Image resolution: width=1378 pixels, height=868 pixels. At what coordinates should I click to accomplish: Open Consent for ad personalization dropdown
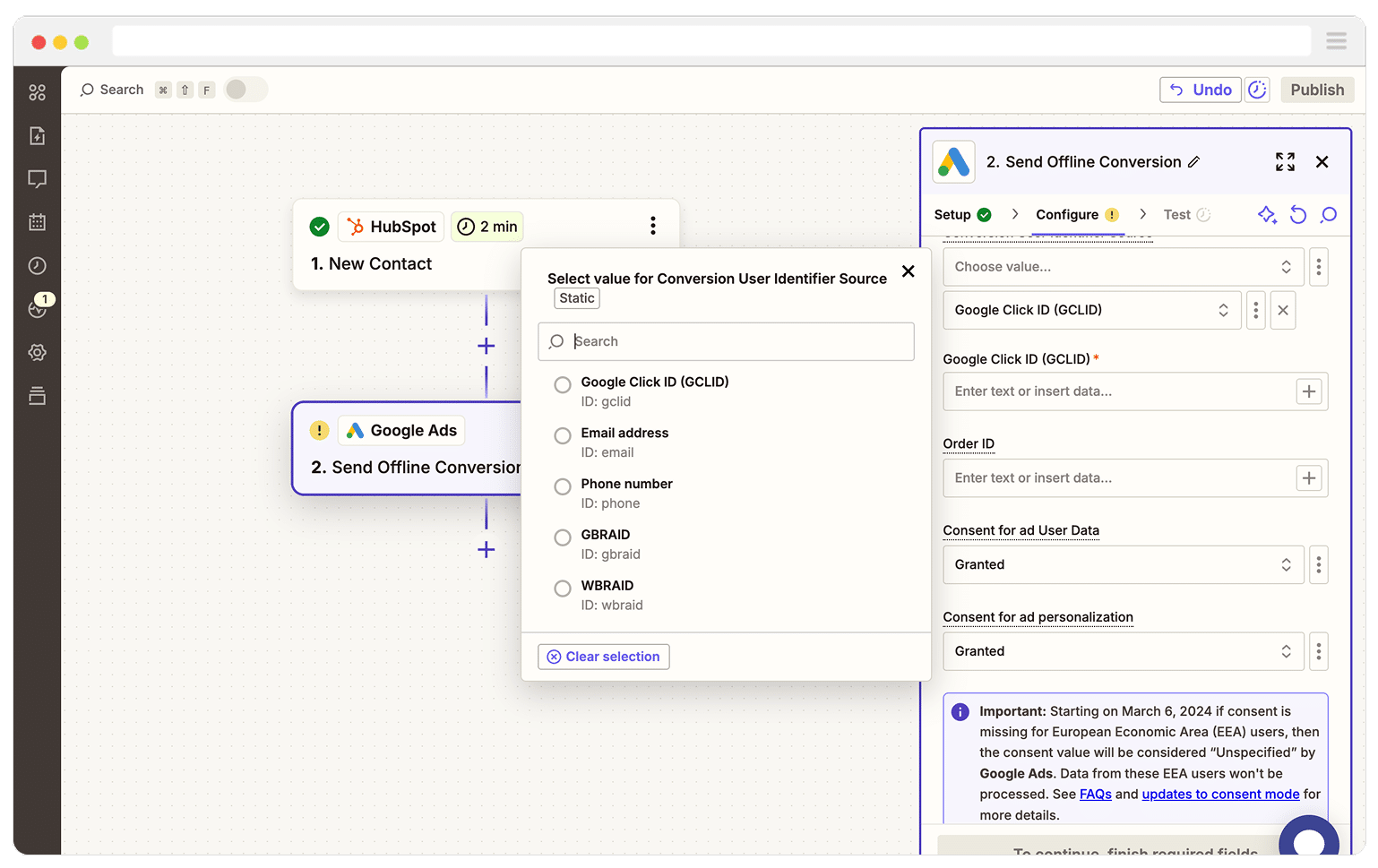pyautogui.click(x=1124, y=651)
